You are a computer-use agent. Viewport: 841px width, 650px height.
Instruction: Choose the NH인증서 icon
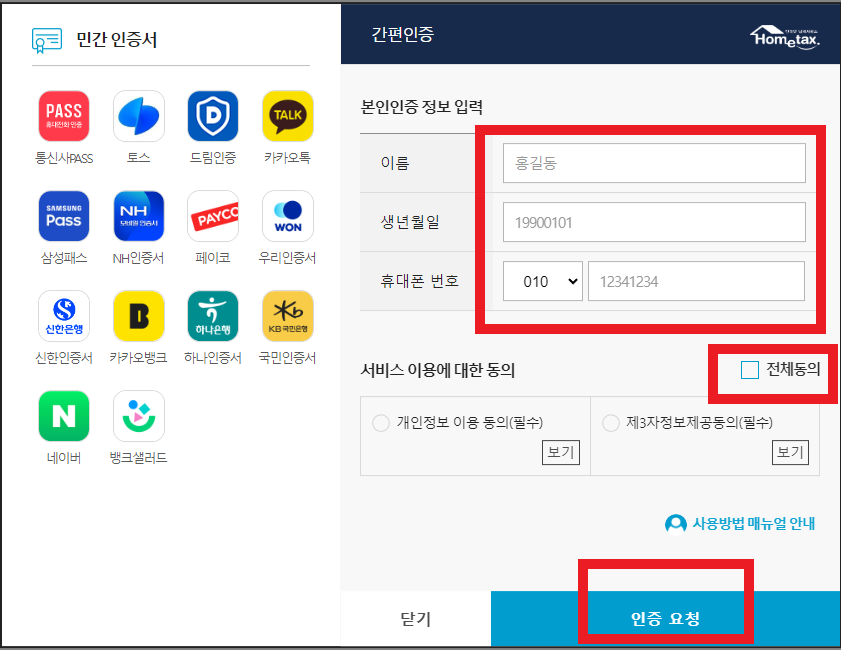coord(139,216)
